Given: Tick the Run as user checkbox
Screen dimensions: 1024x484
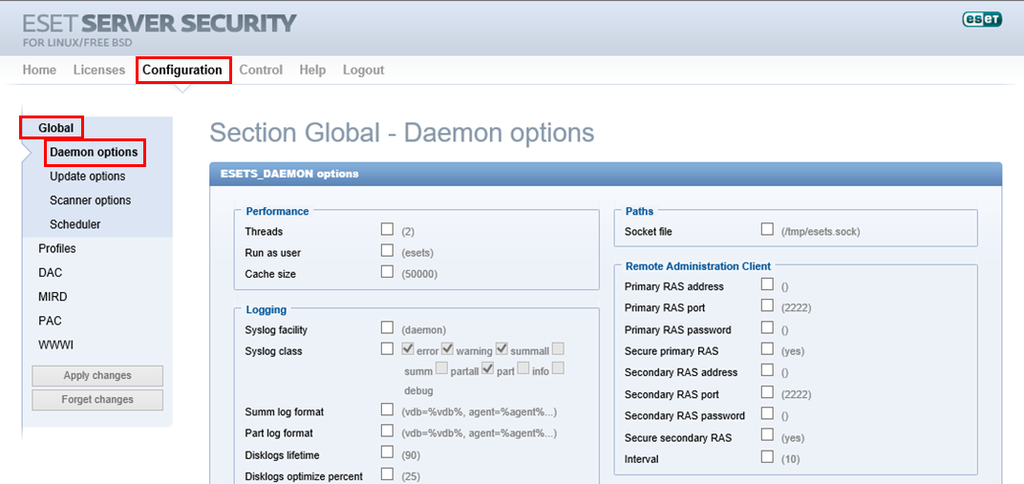Looking at the screenshot, I should click(x=387, y=250).
